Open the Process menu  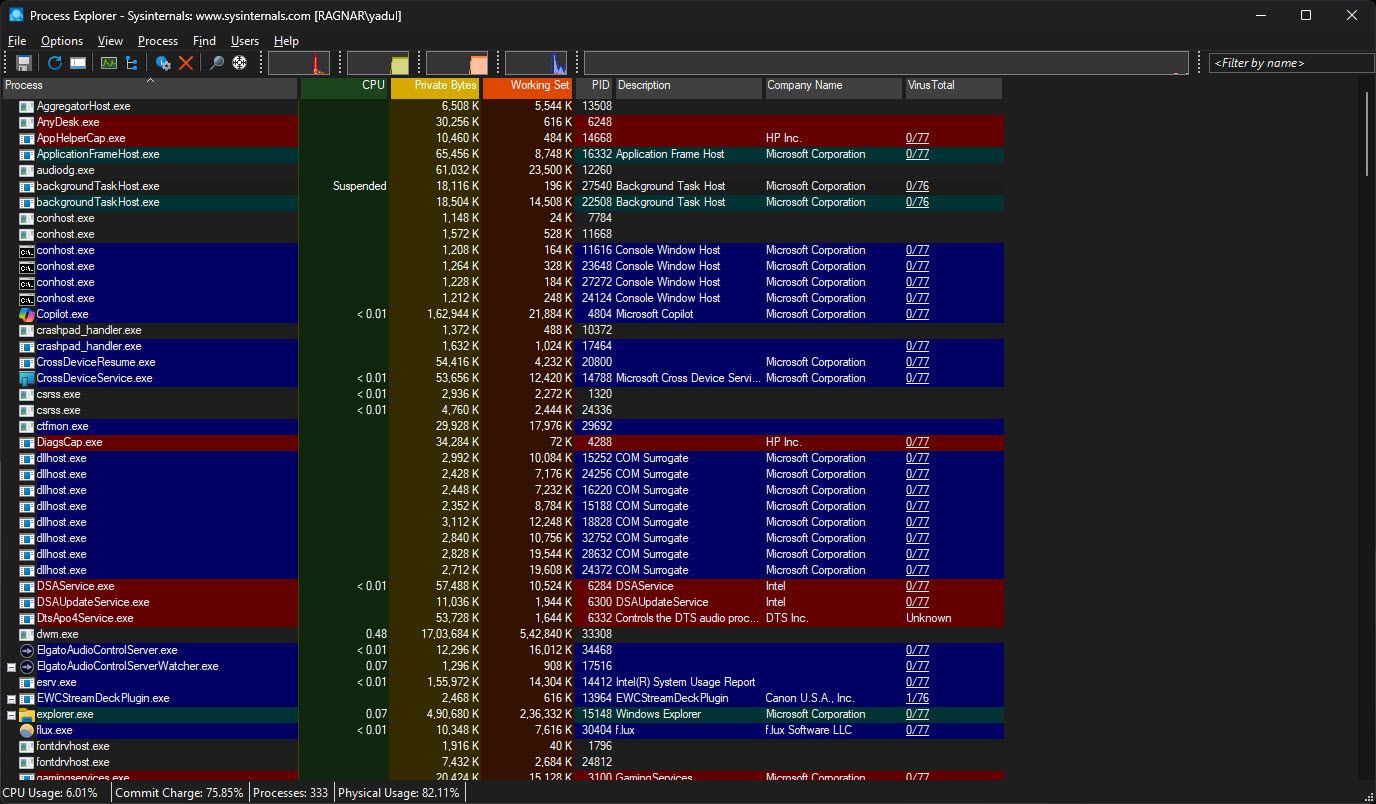pyautogui.click(x=158, y=41)
